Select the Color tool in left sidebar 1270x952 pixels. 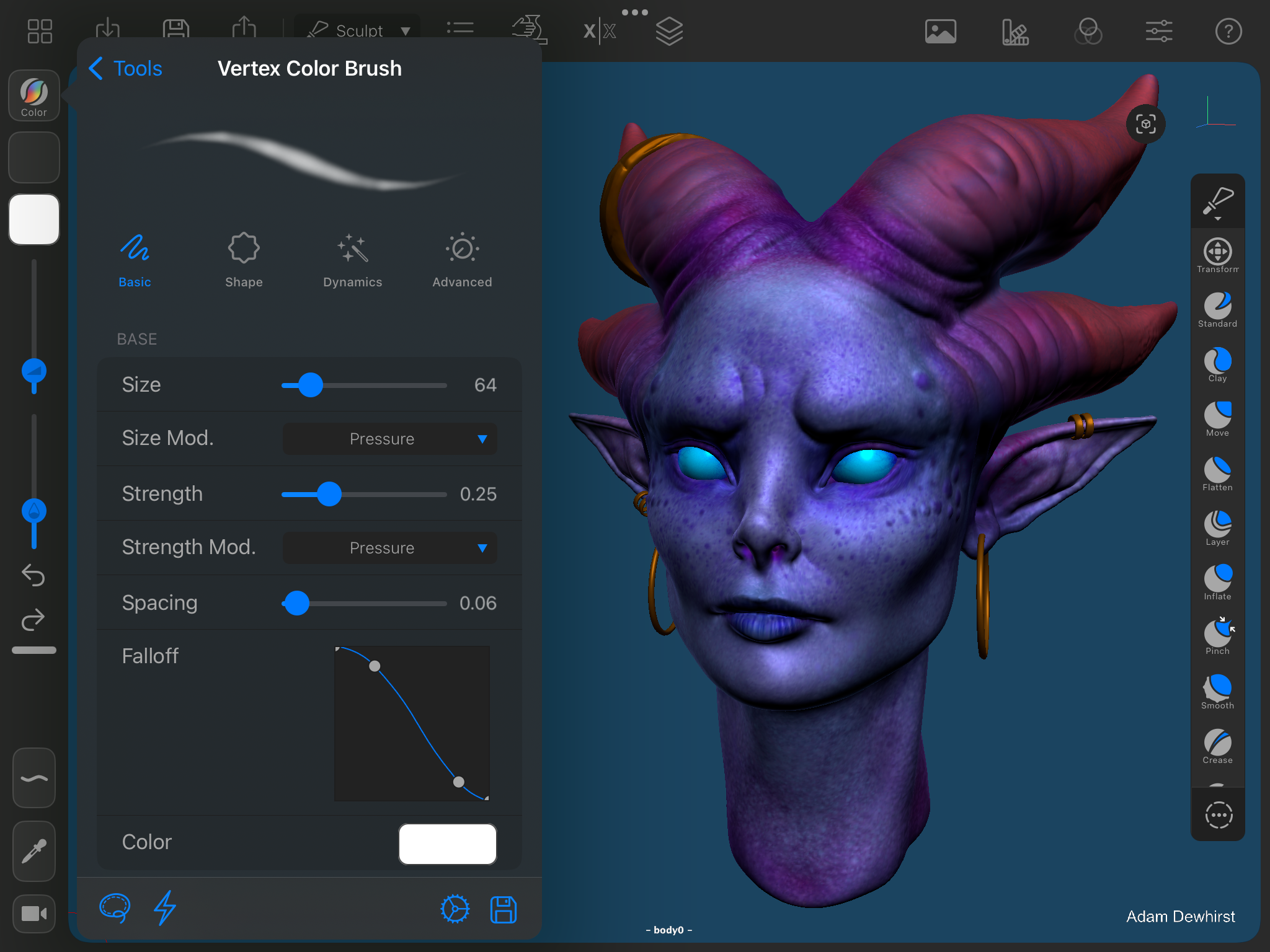point(34,95)
